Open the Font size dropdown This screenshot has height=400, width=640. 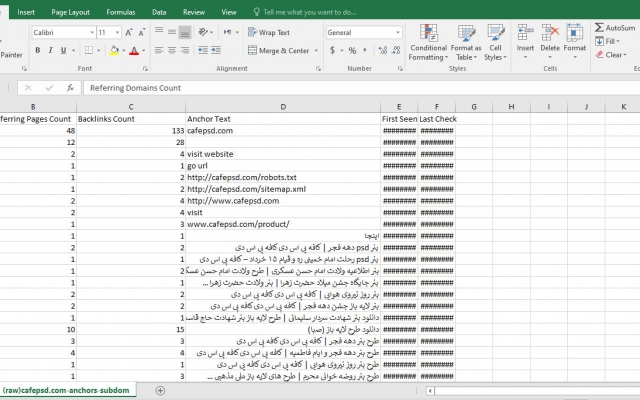point(117,32)
